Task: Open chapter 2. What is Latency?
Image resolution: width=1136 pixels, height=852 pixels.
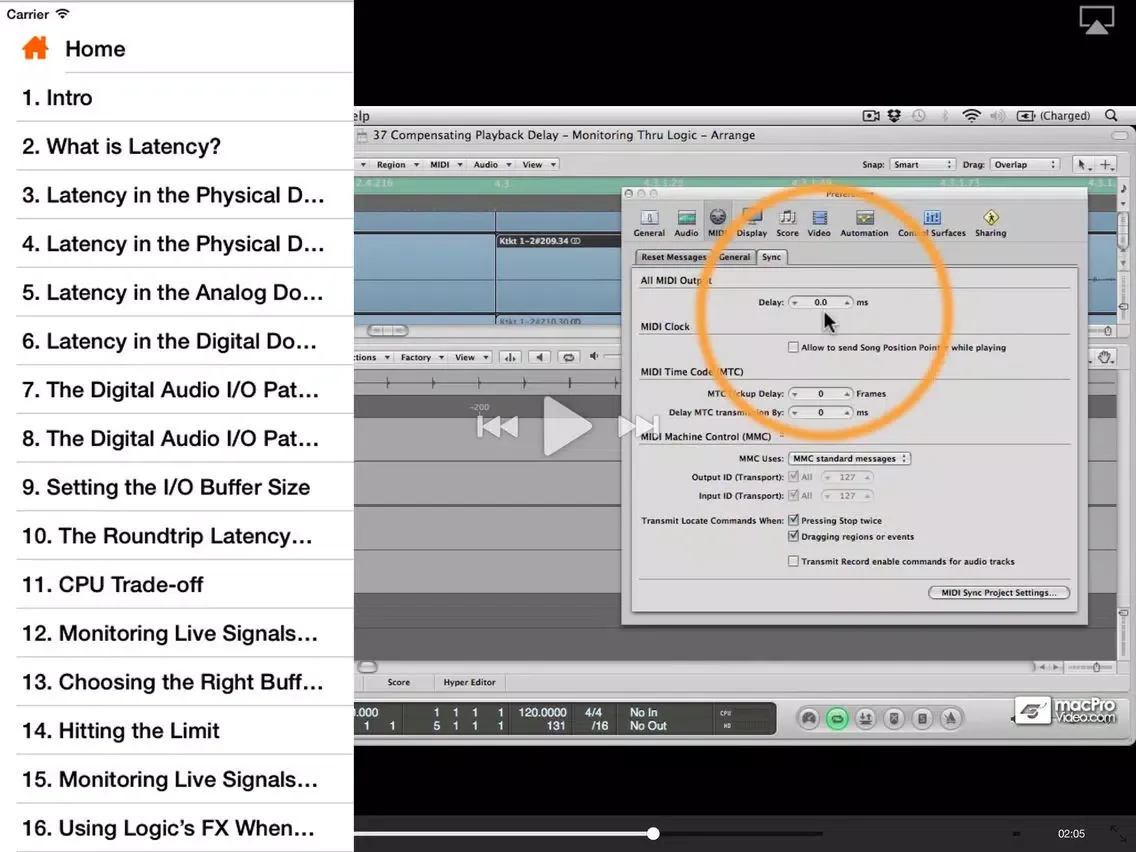Action: click(177, 146)
